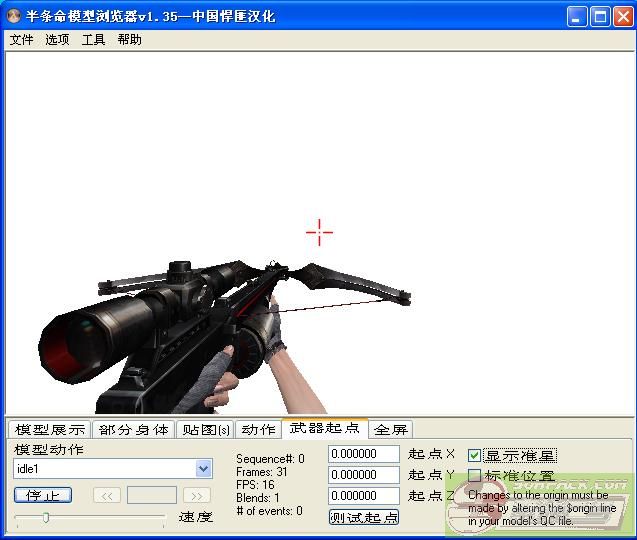This screenshot has width=637, height=540.
Task: Close the model viewer window
Action: [x=622, y=16]
